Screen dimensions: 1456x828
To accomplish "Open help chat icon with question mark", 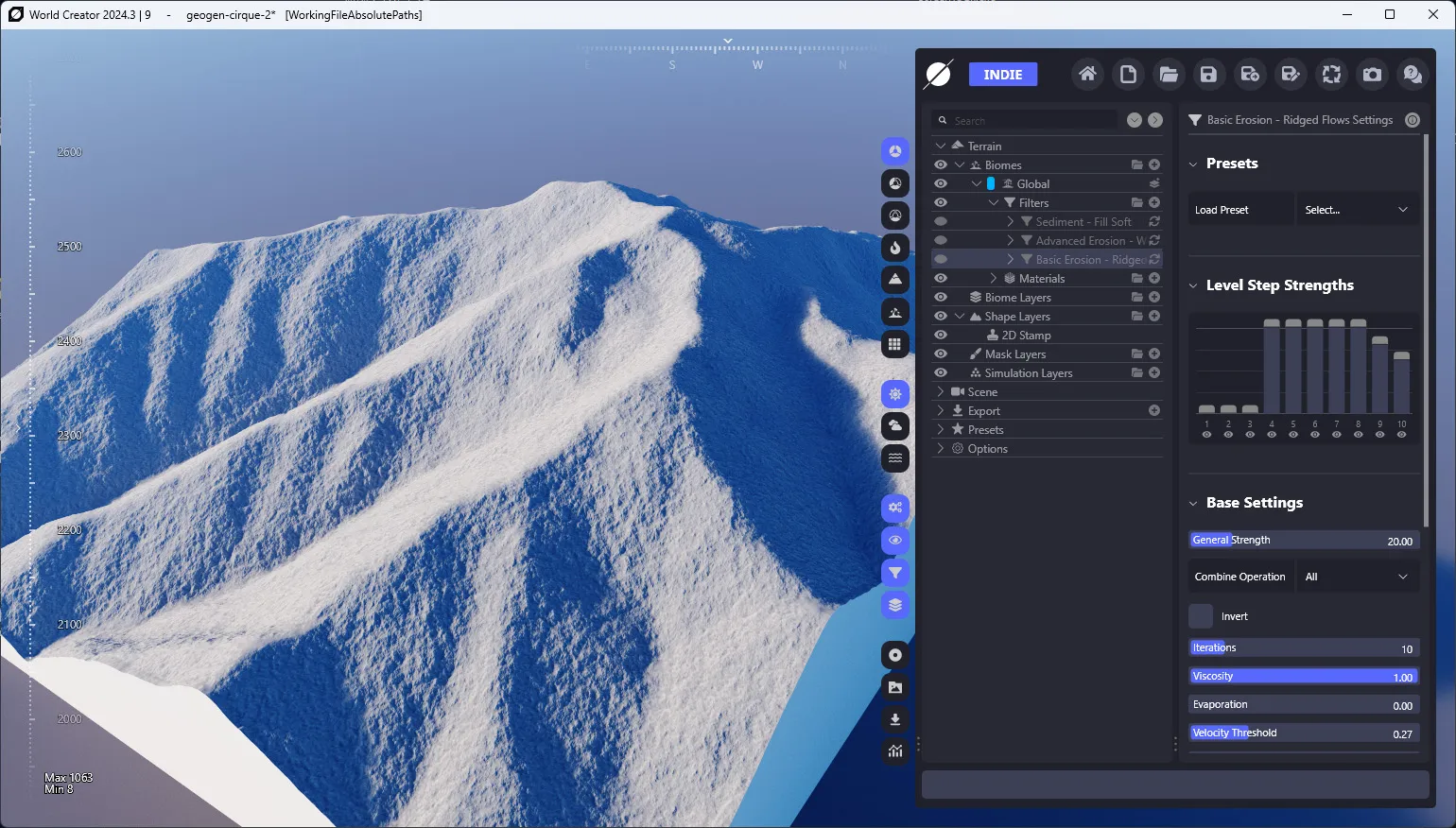I will point(1413,74).
